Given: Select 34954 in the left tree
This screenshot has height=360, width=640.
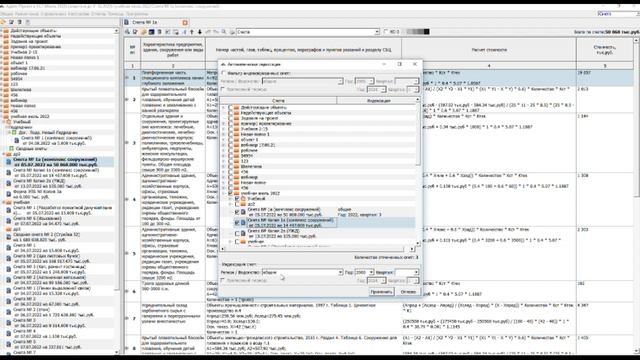Looking at the screenshot, I should 17,79.
